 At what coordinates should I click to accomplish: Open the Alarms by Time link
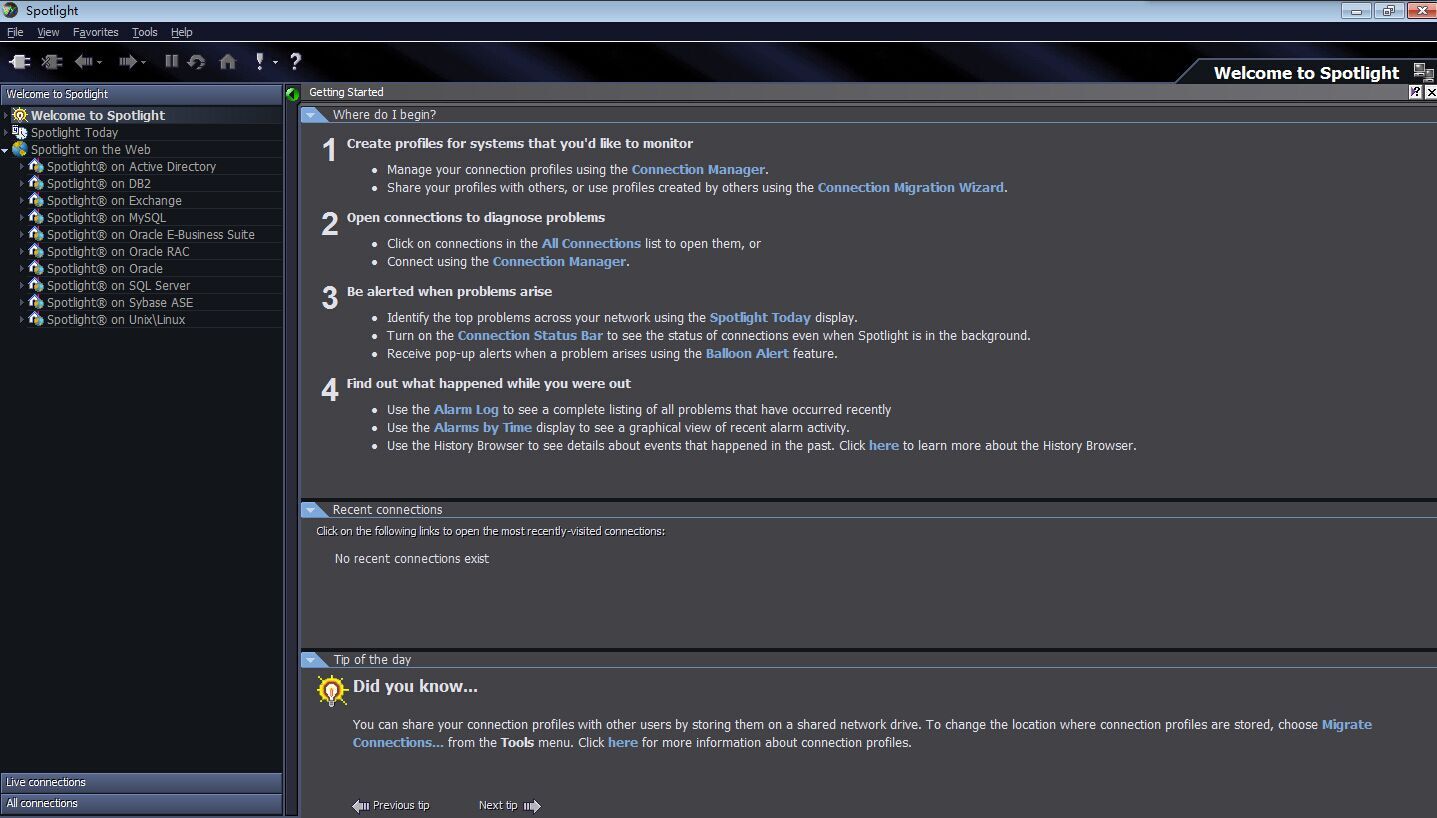pos(483,428)
